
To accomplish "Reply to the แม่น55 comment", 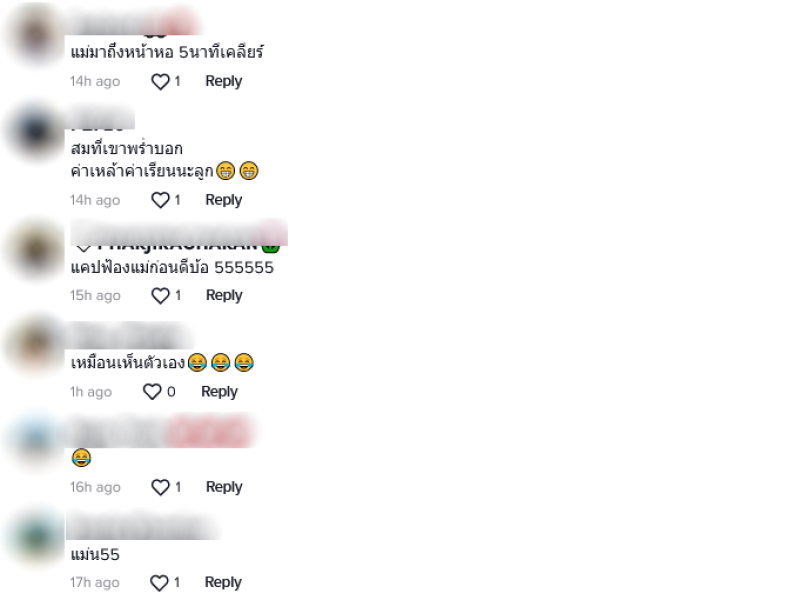I will (223, 583).
